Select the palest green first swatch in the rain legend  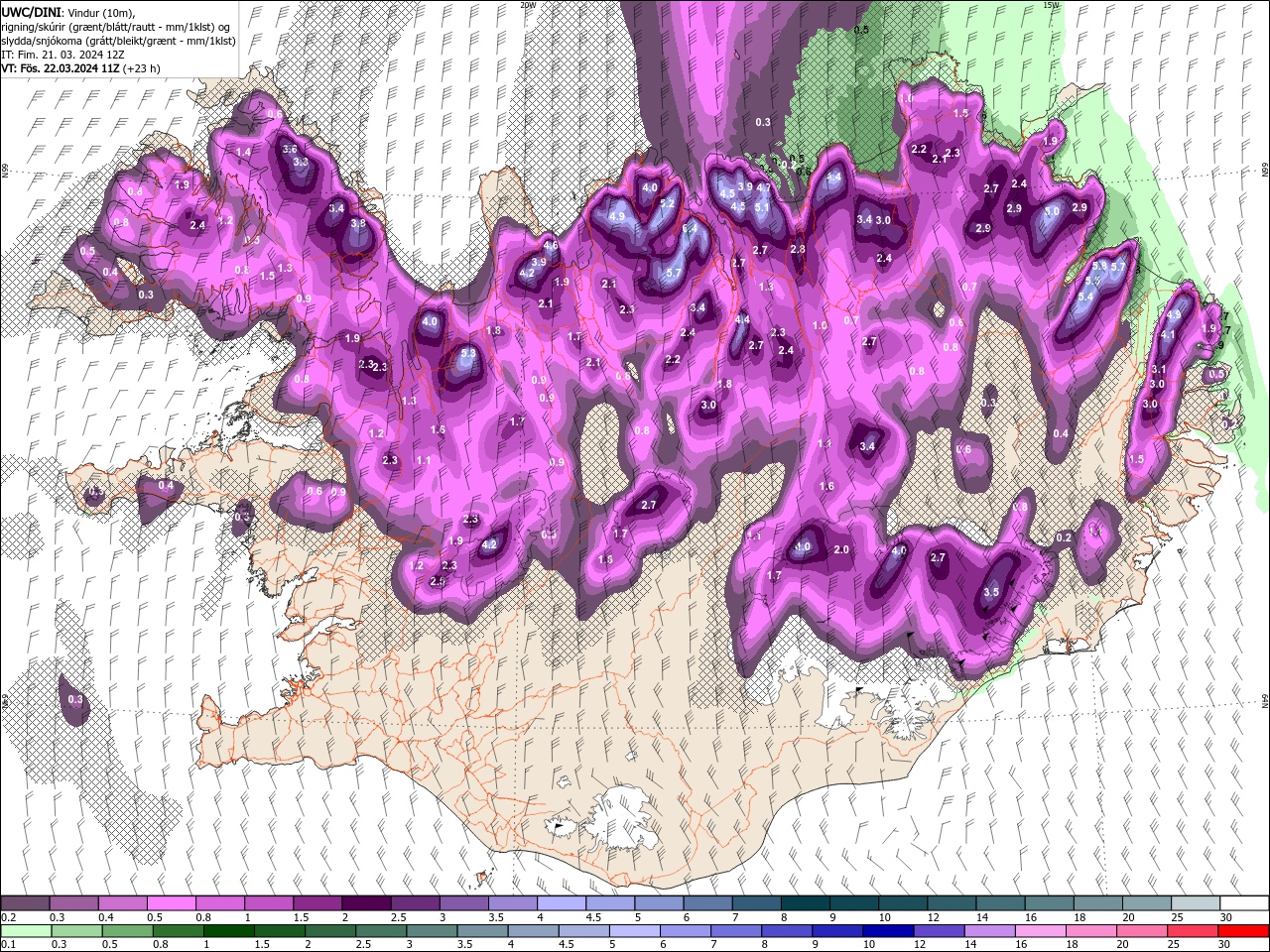[x=26, y=930]
